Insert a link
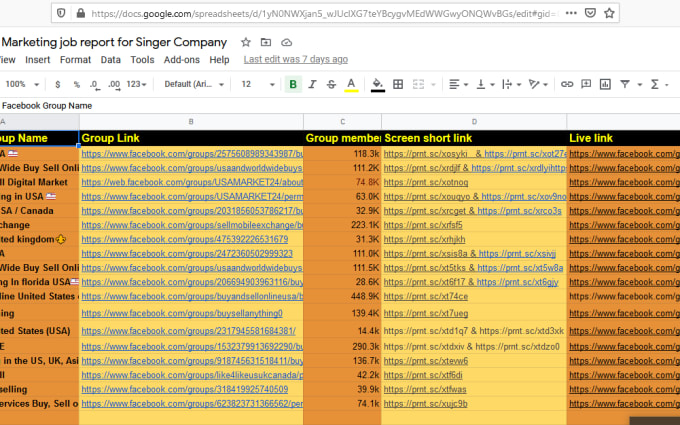 coord(567,84)
